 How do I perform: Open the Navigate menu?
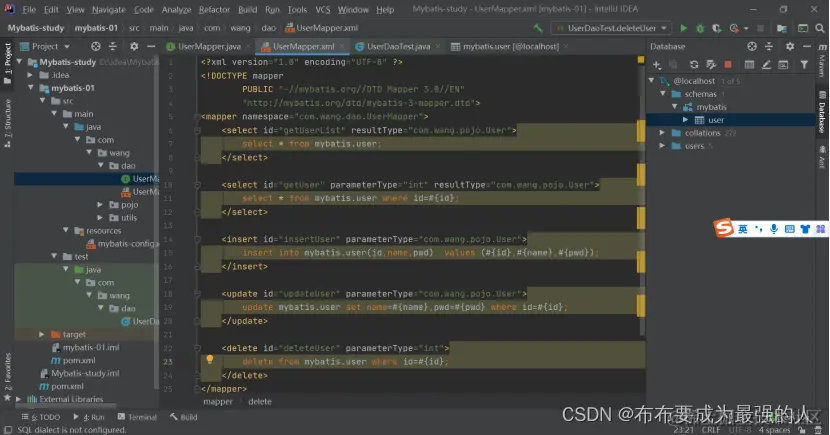tap(109, 10)
